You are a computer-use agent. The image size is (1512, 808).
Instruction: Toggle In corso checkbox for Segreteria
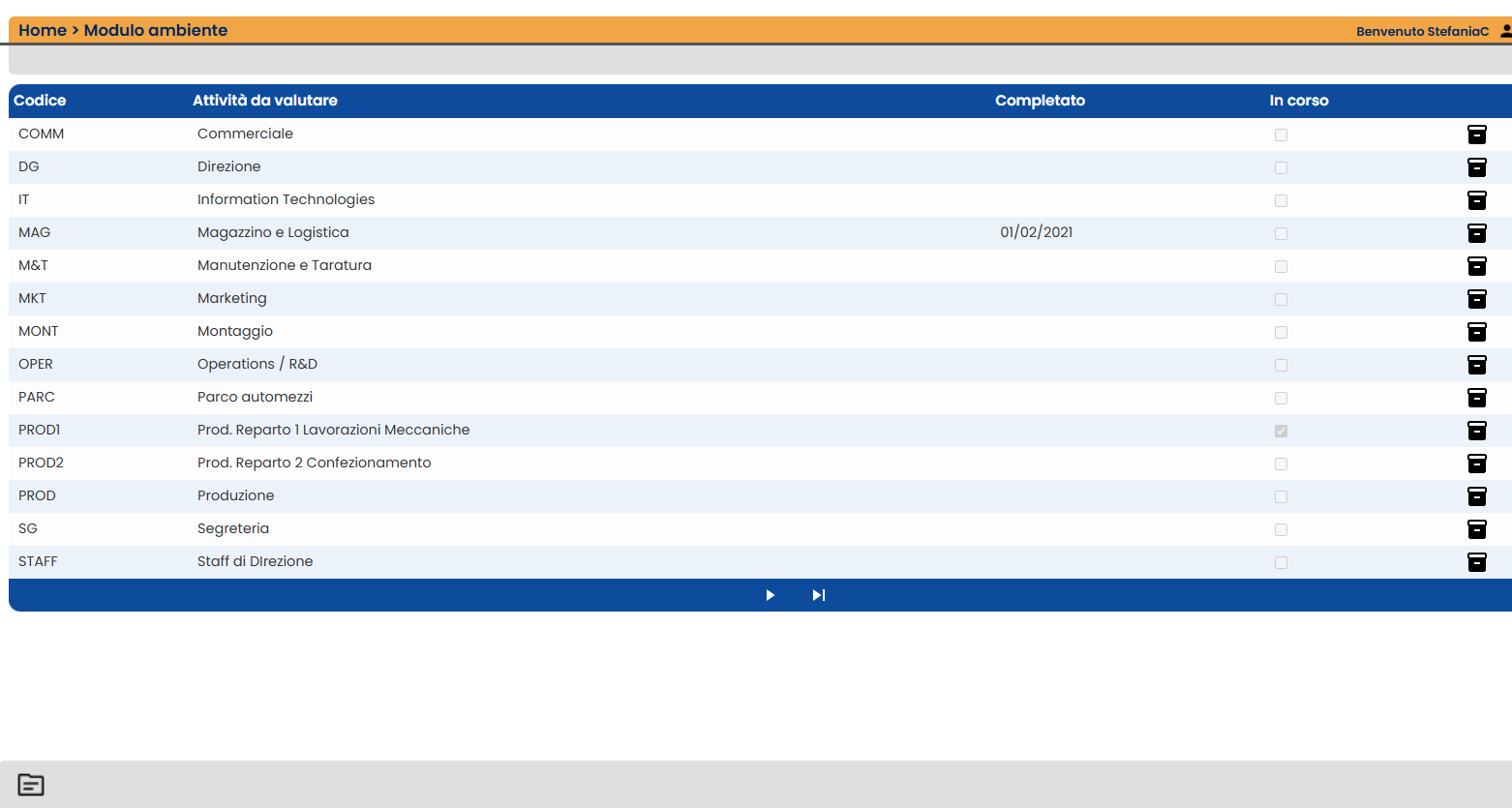(1281, 529)
